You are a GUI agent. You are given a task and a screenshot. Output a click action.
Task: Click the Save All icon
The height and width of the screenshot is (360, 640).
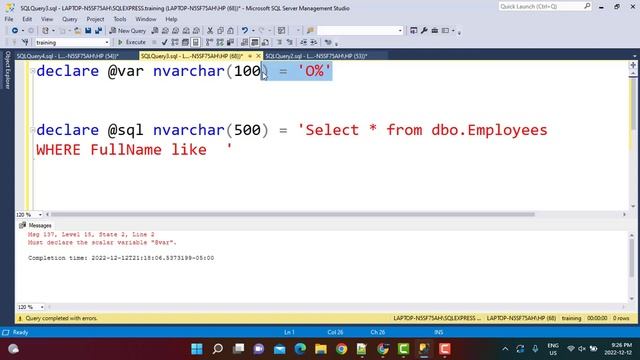click(98, 31)
